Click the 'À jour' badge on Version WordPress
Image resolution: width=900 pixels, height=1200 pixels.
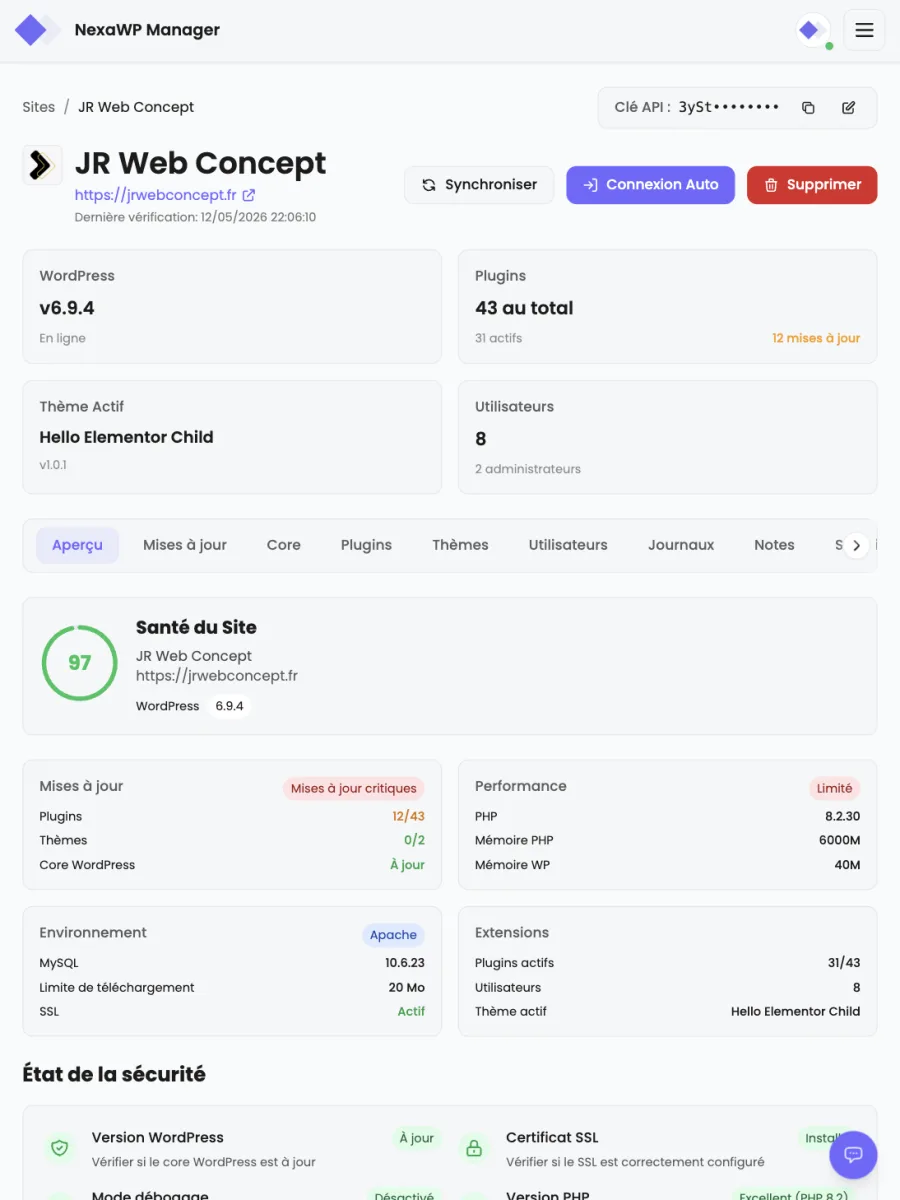point(416,1138)
